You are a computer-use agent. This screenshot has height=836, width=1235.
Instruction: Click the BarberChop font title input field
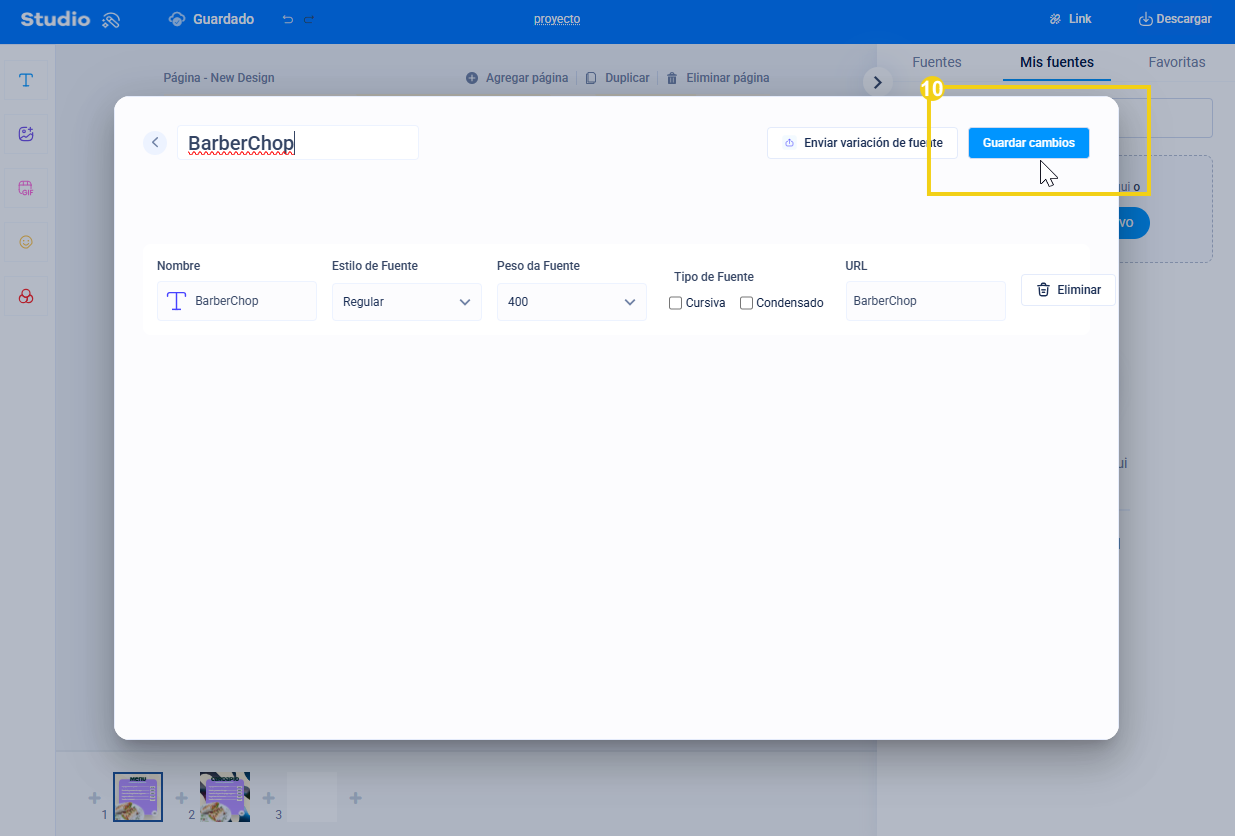[x=298, y=143]
